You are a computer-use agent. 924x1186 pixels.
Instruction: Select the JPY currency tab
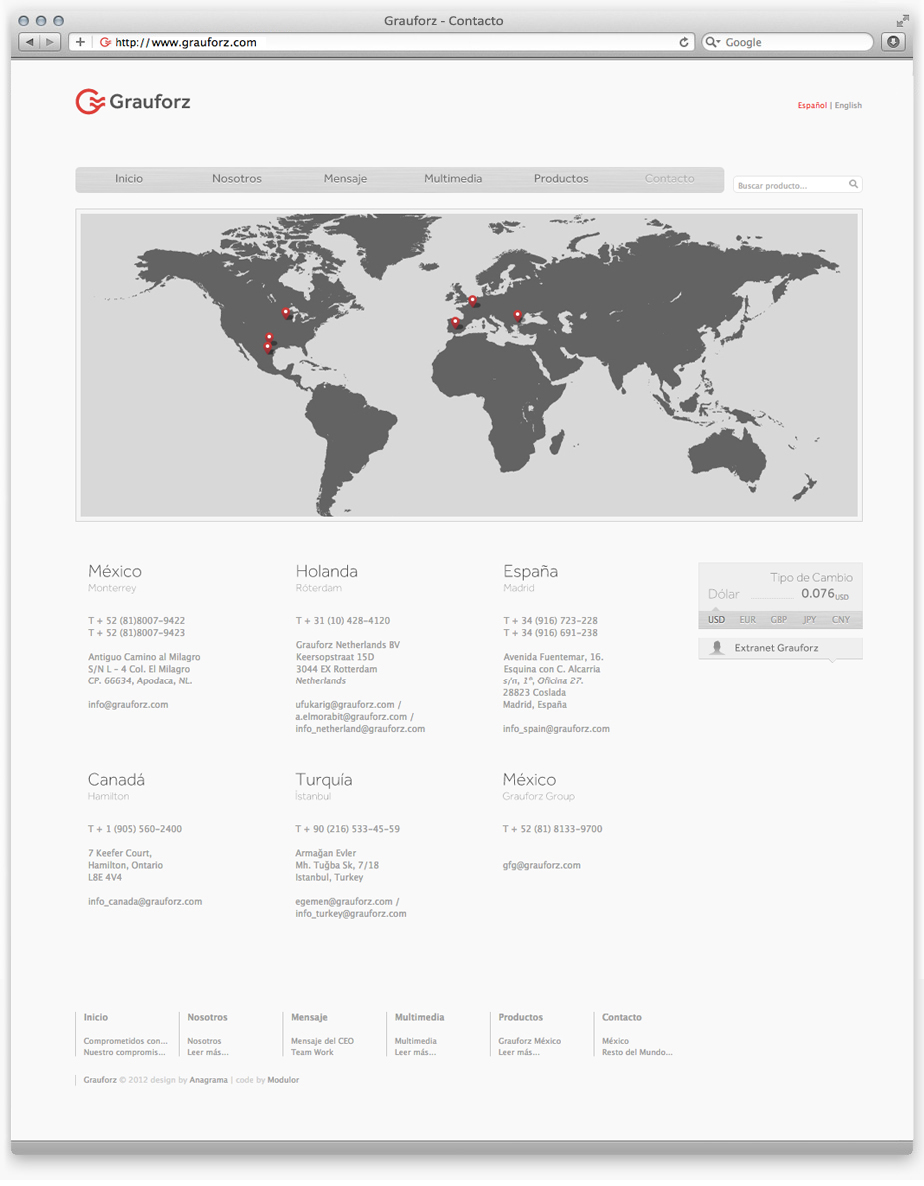[x=810, y=619]
